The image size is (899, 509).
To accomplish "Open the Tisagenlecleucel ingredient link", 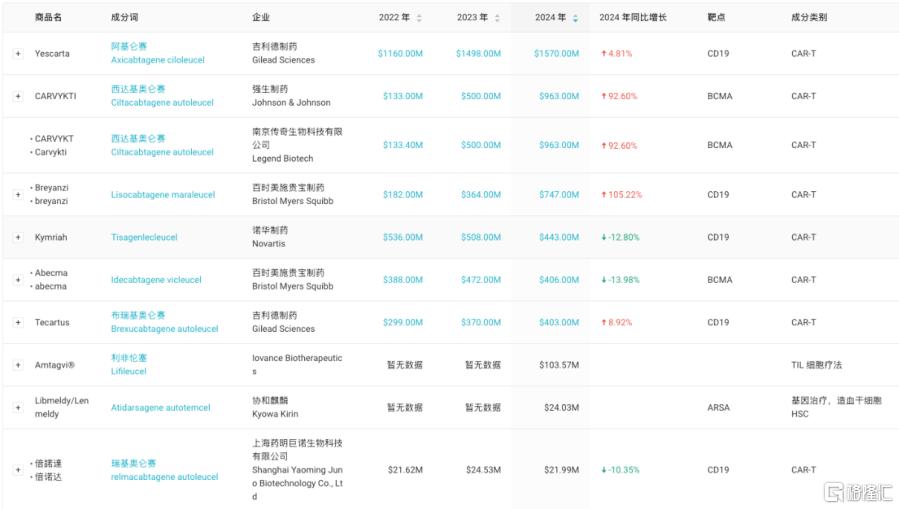I will [x=144, y=237].
